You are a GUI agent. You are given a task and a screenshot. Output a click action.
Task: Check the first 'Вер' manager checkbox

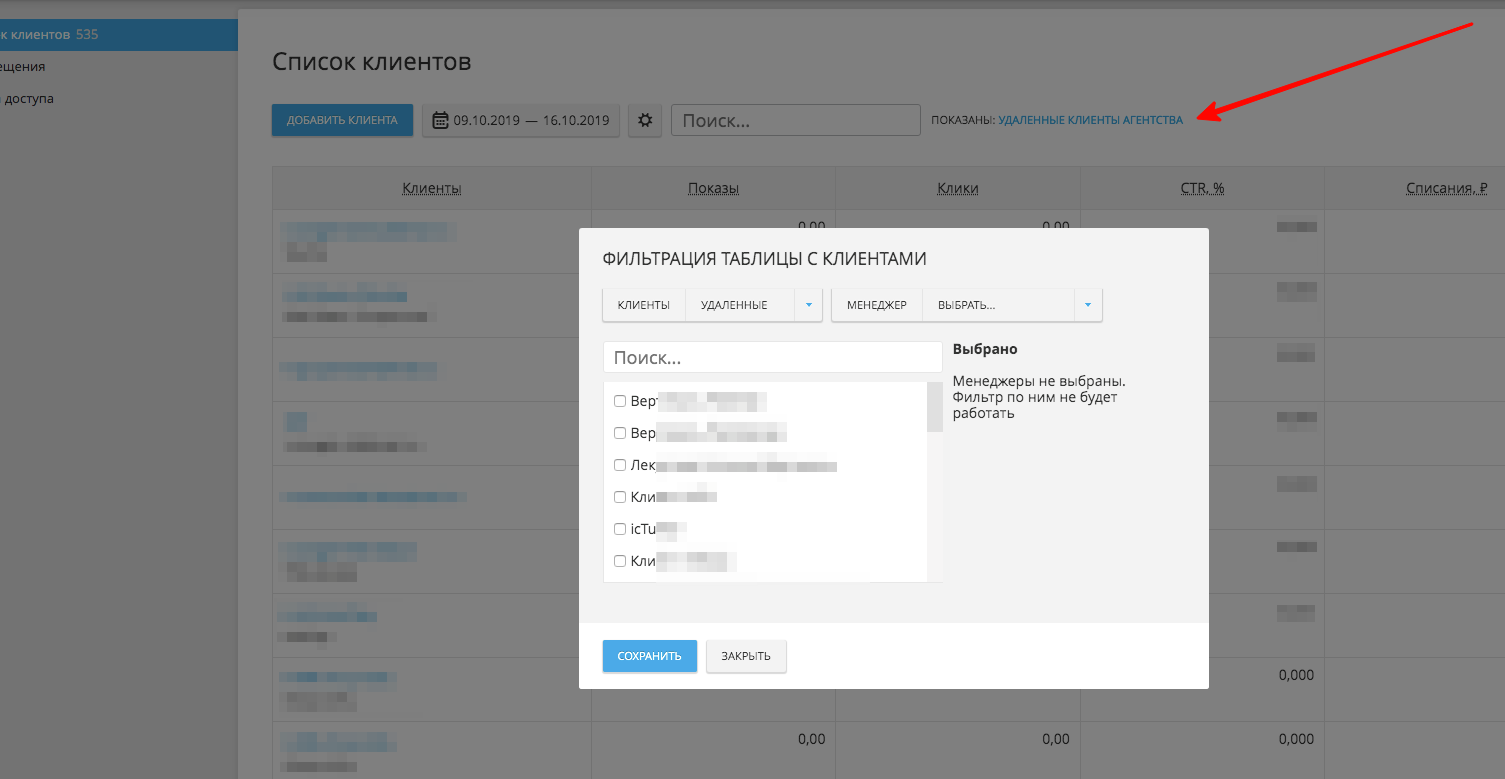pyautogui.click(x=620, y=401)
